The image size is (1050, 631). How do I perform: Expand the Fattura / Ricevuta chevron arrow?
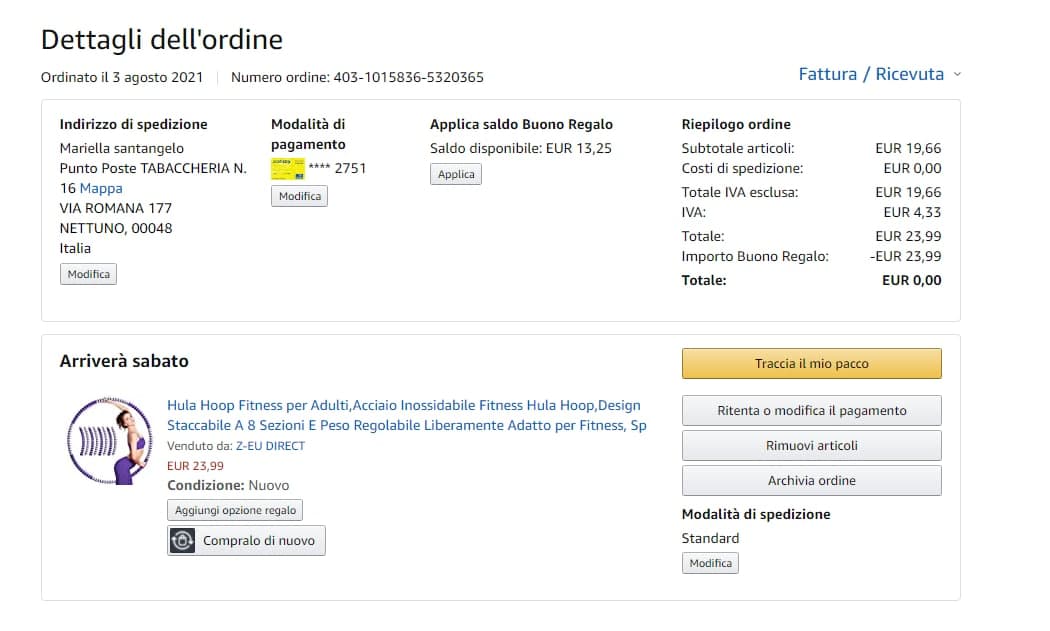coord(957,74)
